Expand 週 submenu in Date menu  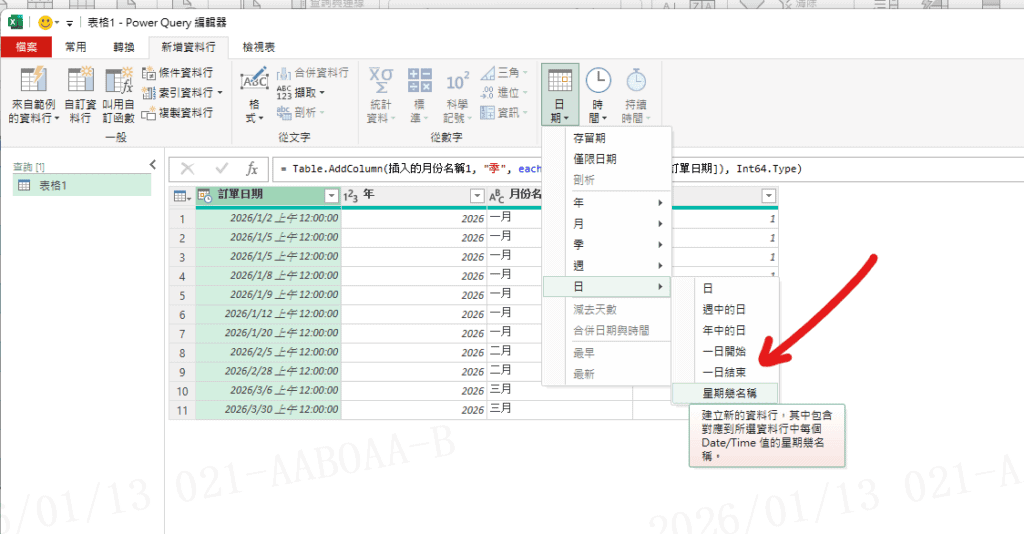click(607, 266)
